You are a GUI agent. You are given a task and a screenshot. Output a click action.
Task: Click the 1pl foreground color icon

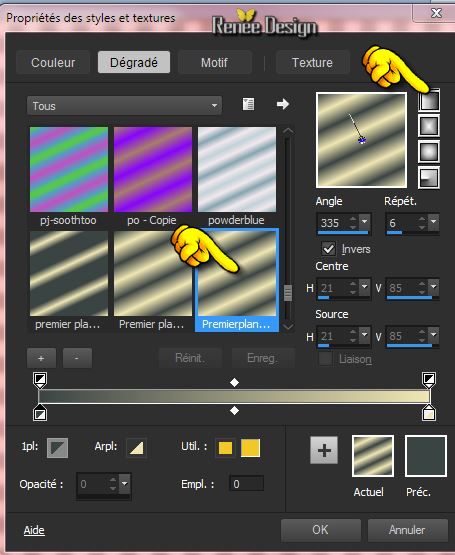[x=57, y=447]
